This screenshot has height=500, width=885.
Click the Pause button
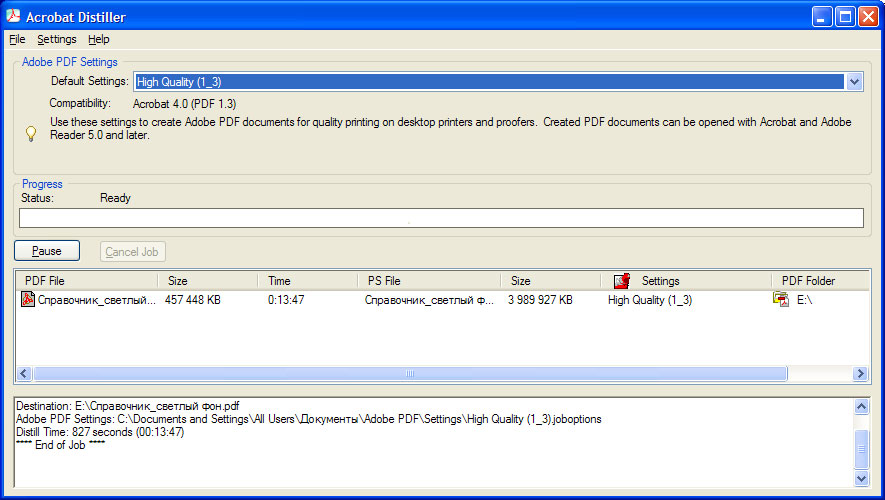(47, 251)
